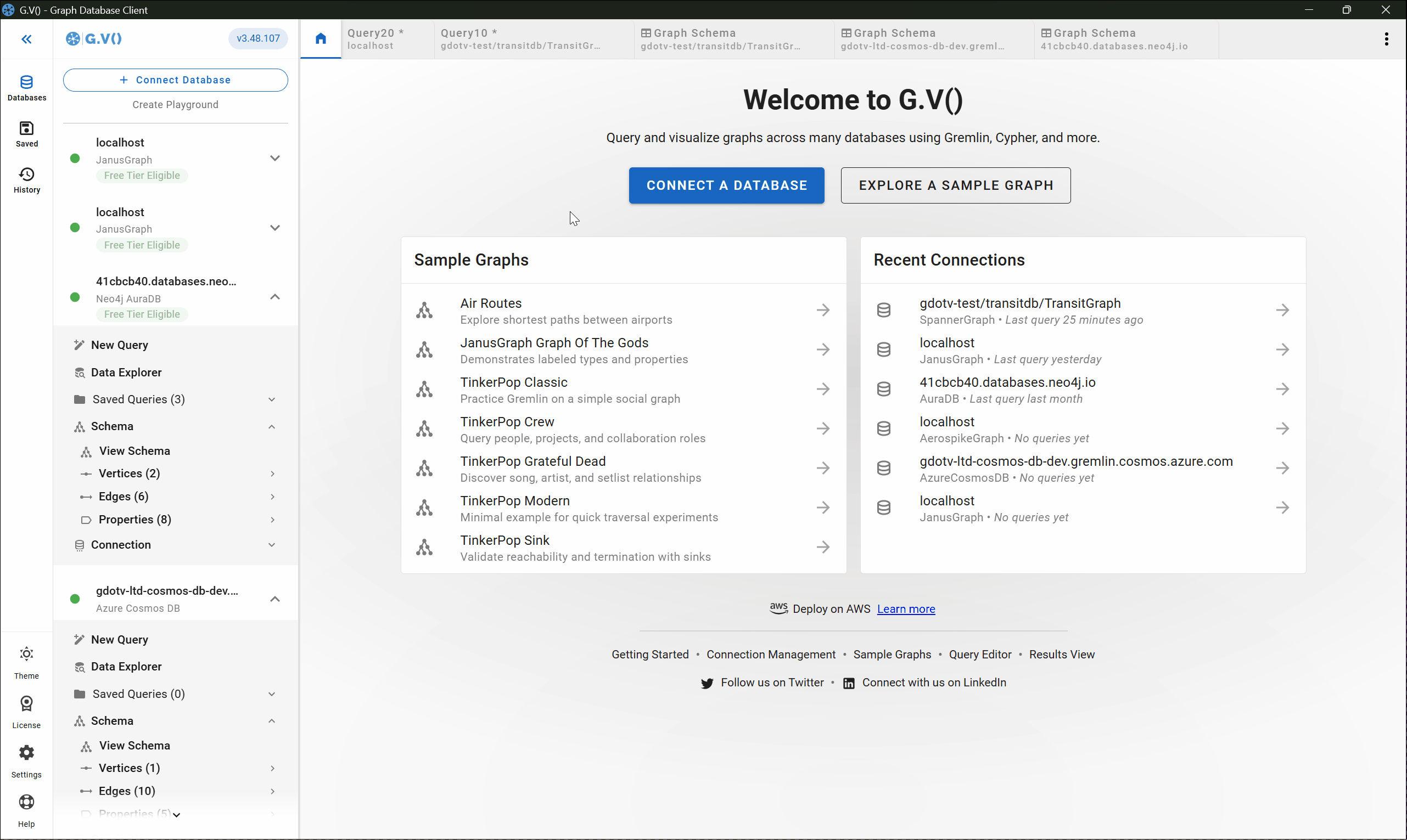Click Explore a Sample Graph button
Screen dimensions: 1407x840
click(955, 185)
